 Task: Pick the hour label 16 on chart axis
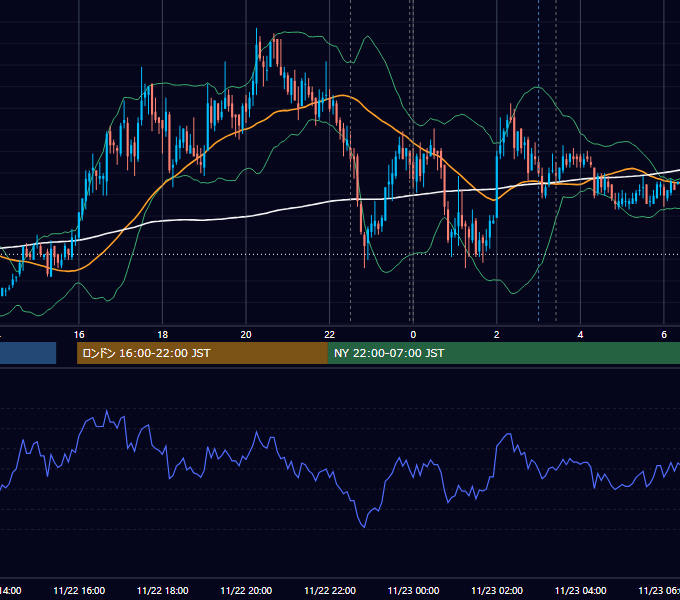click(x=79, y=335)
